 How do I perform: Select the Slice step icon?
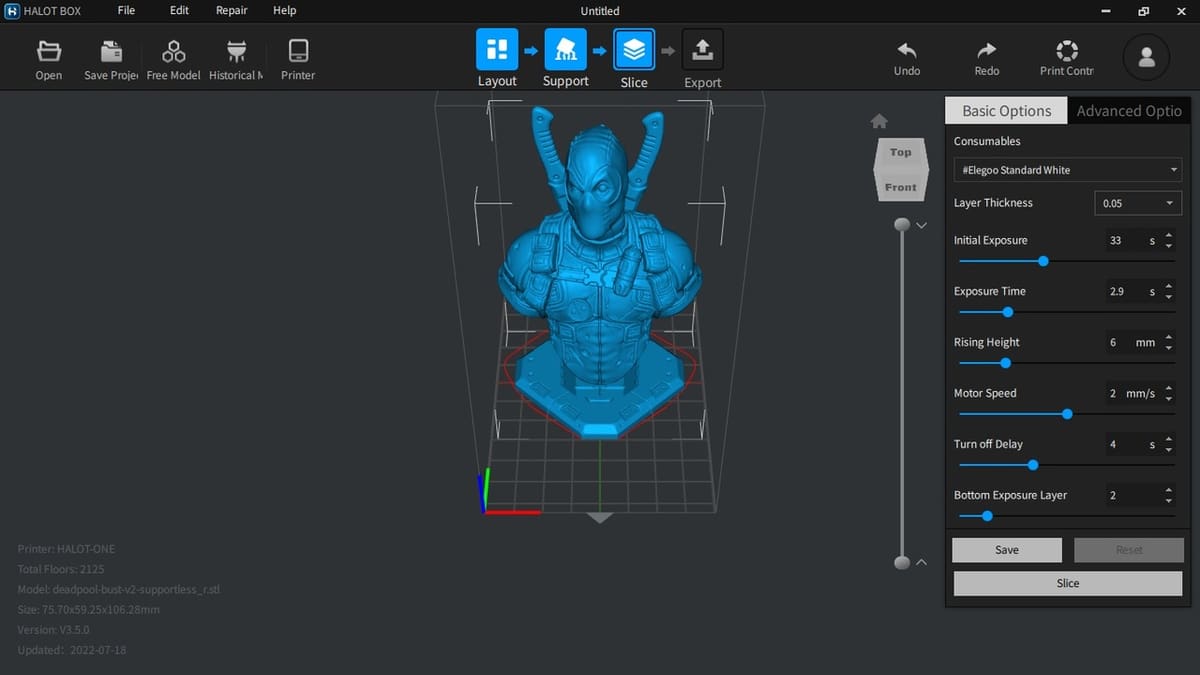(634, 49)
